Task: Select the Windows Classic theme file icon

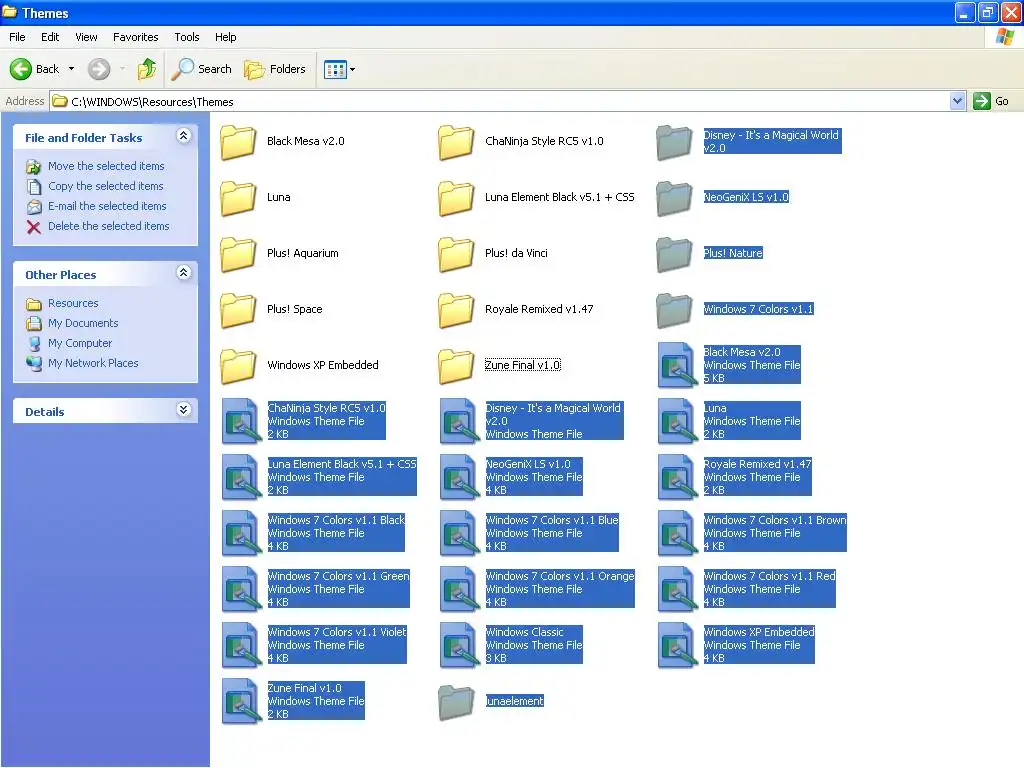Action: click(x=459, y=645)
